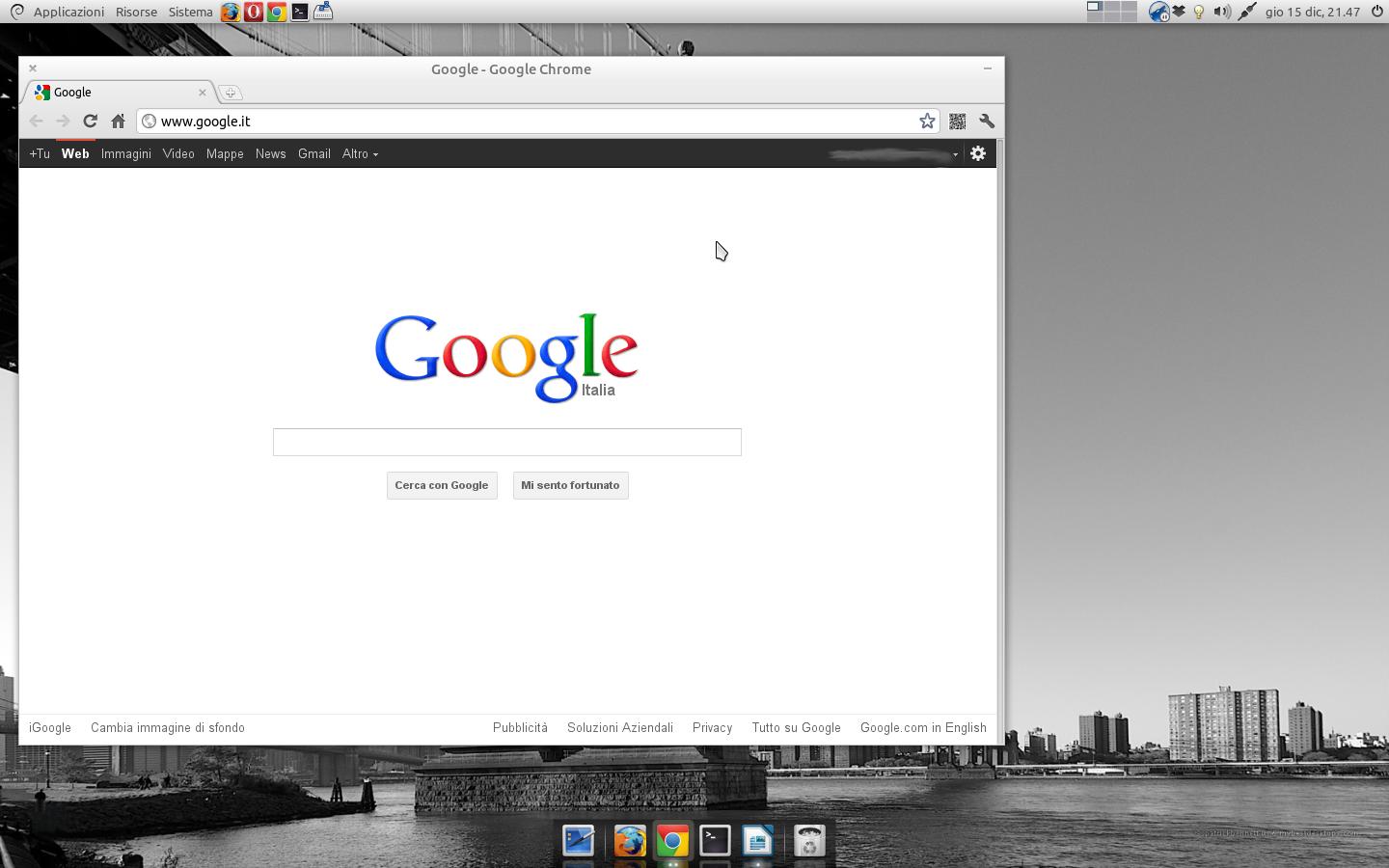
Task: Launch Opera from the top panel
Action: [254, 12]
